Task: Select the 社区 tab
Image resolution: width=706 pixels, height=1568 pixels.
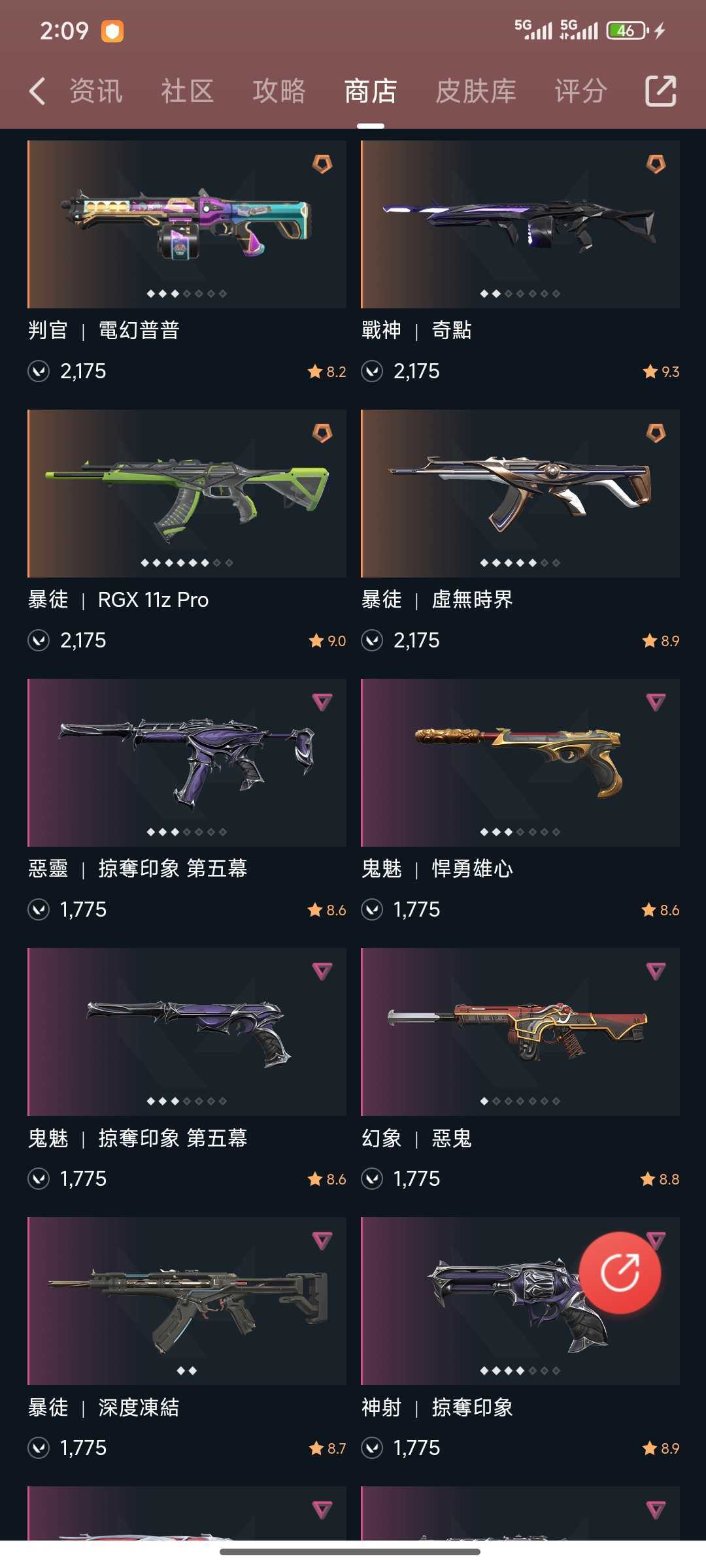Action: (188, 91)
